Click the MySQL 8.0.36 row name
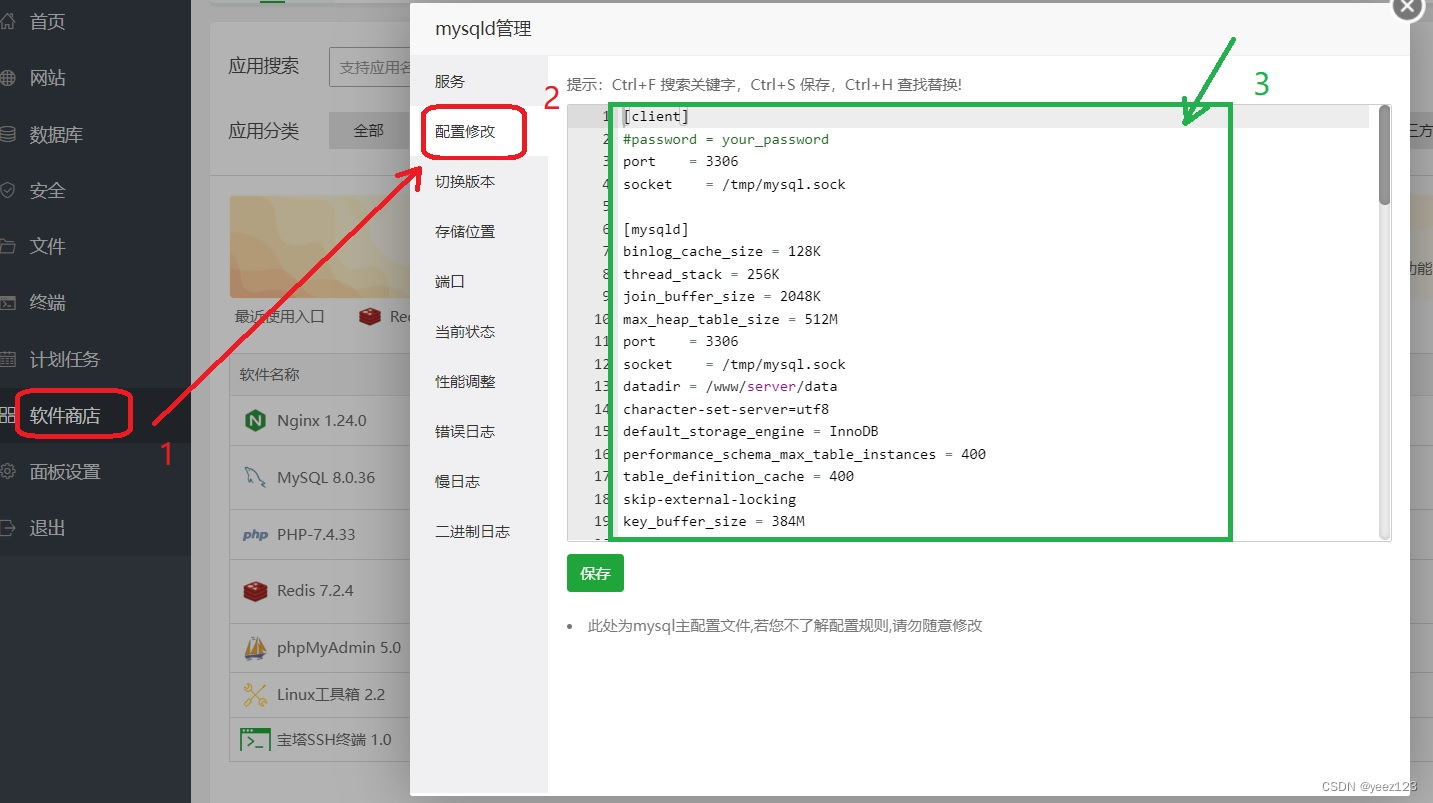The height and width of the screenshot is (803, 1433). 326,478
